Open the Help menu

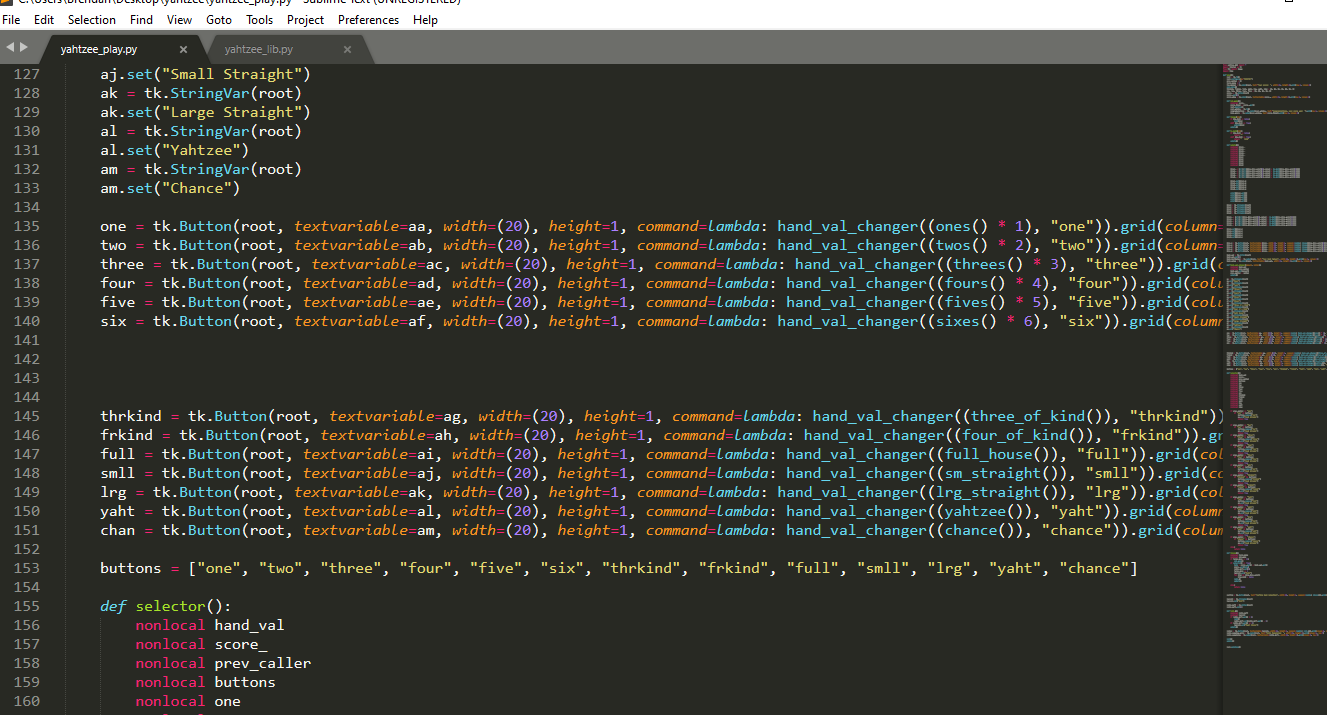click(425, 19)
